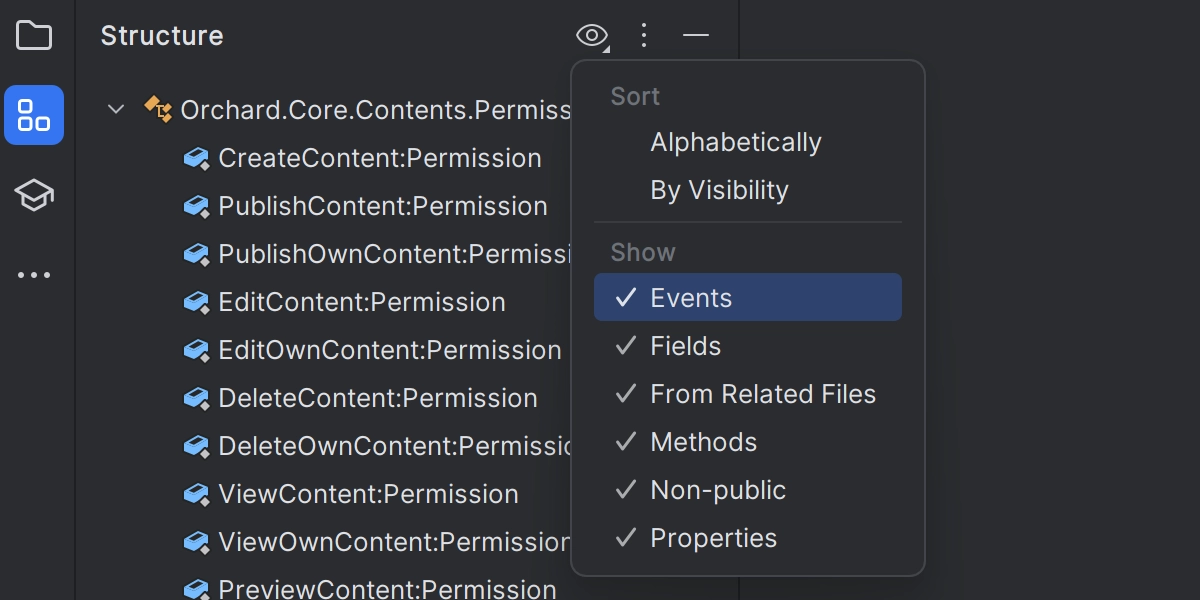The width and height of the screenshot is (1200, 600).
Task: Open the Project folder tool window icon
Action: point(34,36)
